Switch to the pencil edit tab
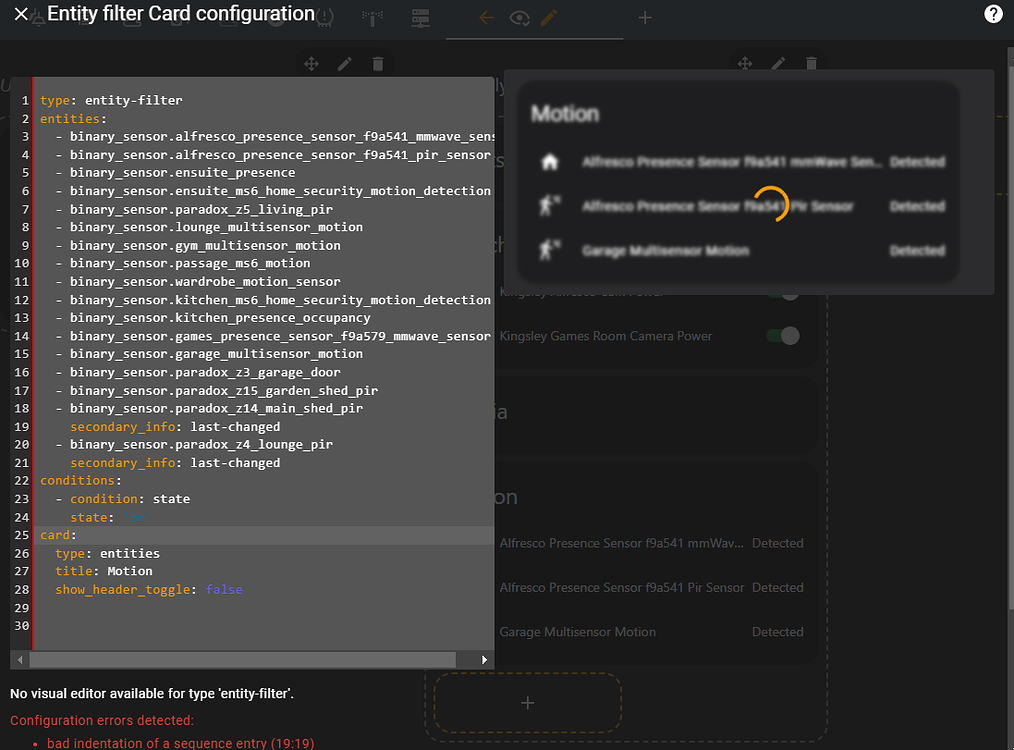 pyautogui.click(x=547, y=18)
